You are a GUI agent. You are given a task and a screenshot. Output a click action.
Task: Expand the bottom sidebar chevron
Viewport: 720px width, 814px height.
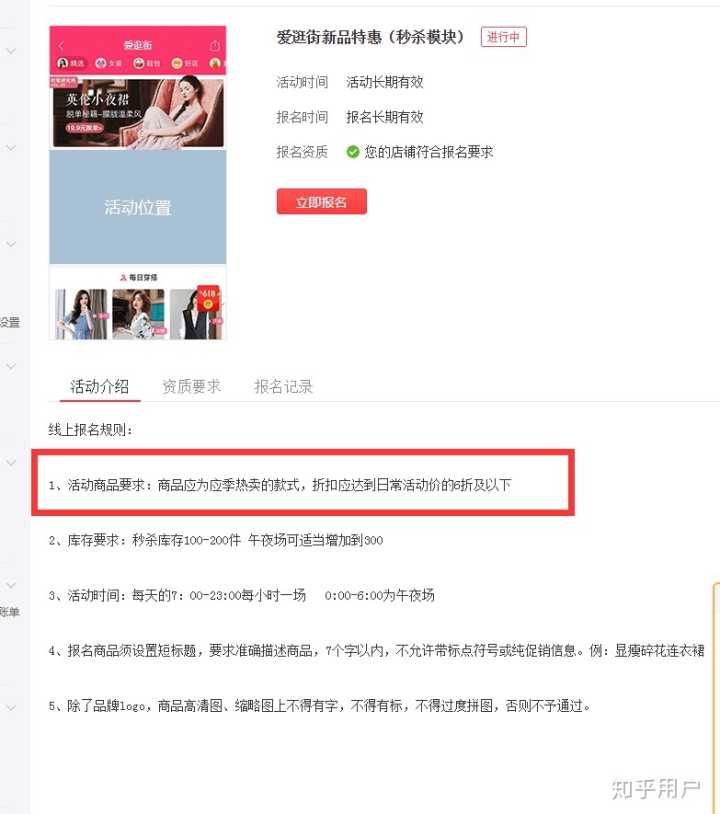(x=11, y=708)
